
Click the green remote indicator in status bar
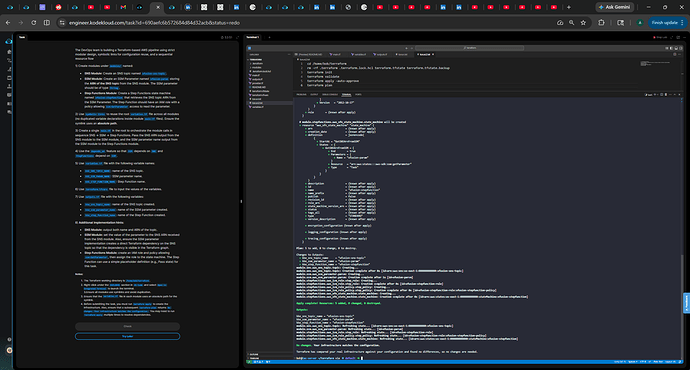point(249,362)
